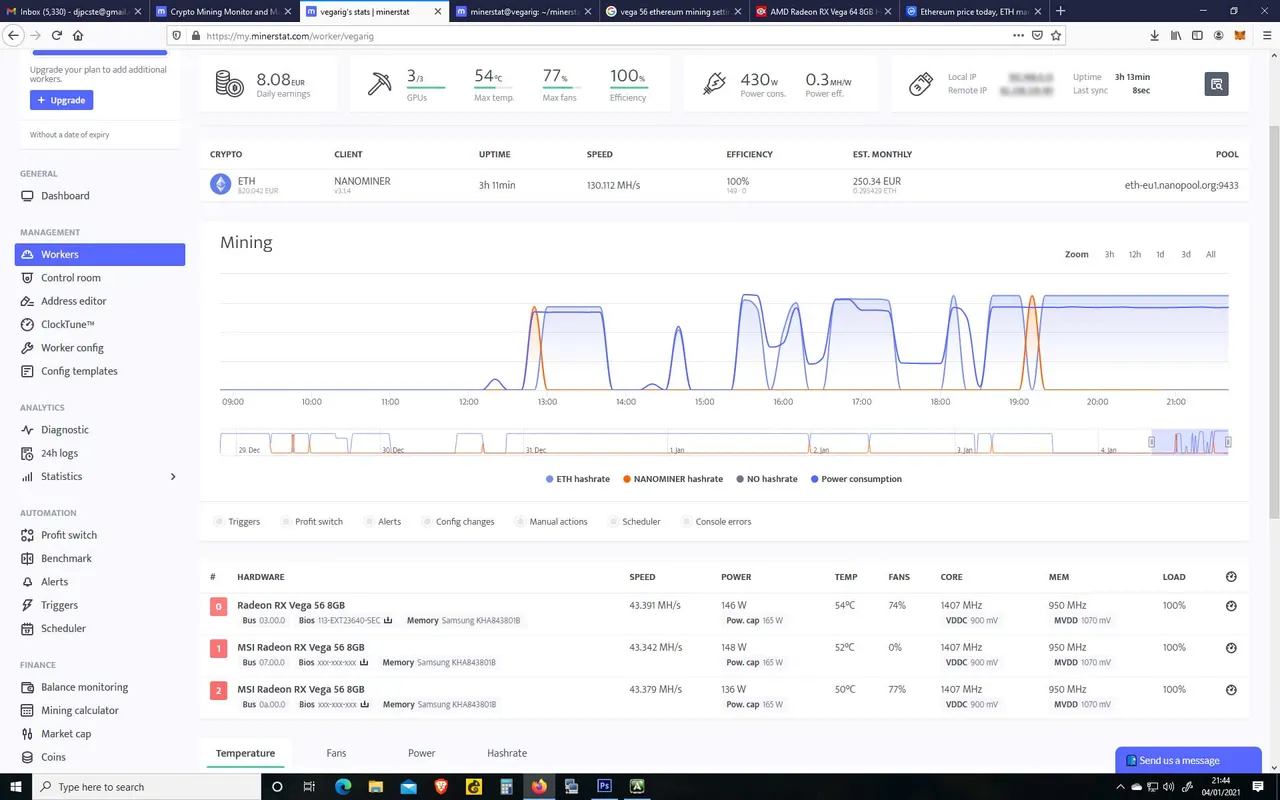Toggle the Firefox sidebar icon
This screenshot has width=1280, height=800.
point(1198,35)
